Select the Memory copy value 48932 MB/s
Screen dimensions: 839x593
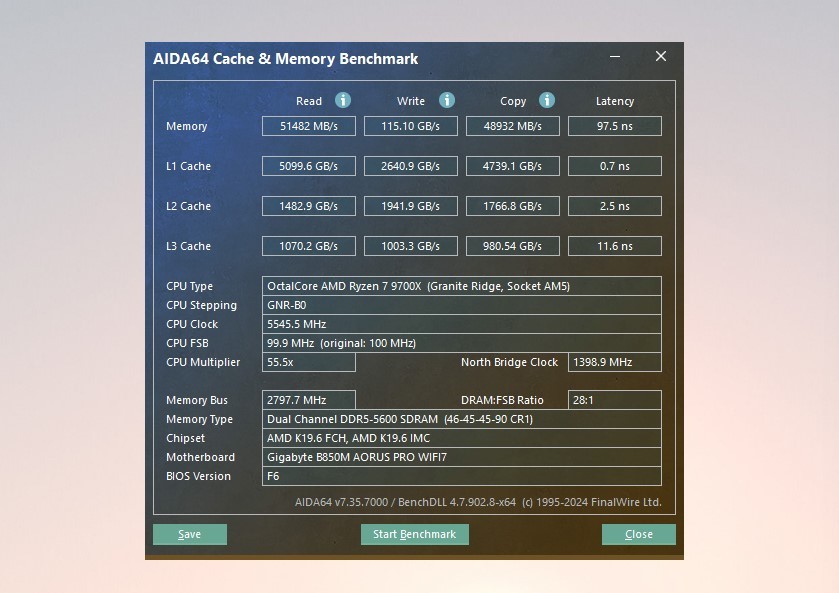(513, 126)
